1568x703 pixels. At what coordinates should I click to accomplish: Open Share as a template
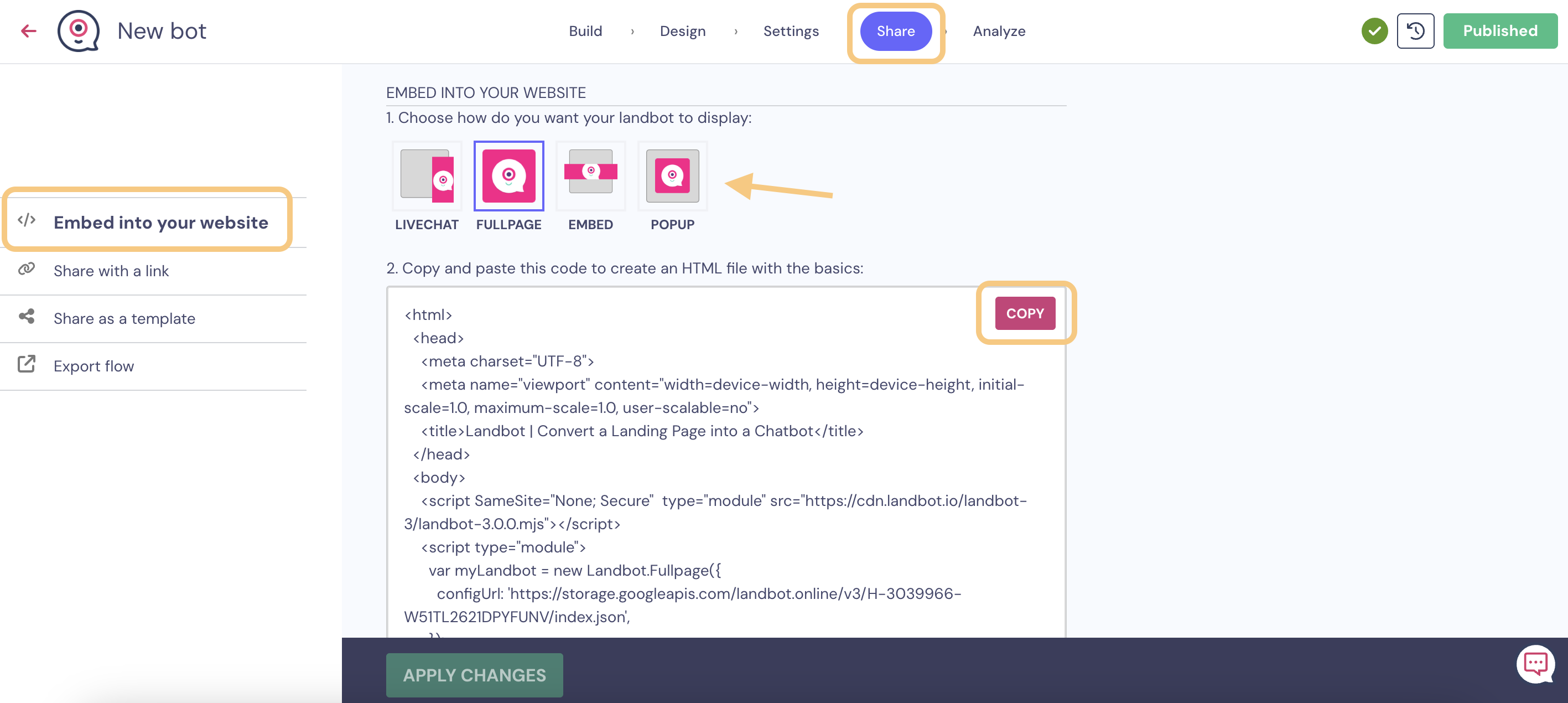click(153, 318)
